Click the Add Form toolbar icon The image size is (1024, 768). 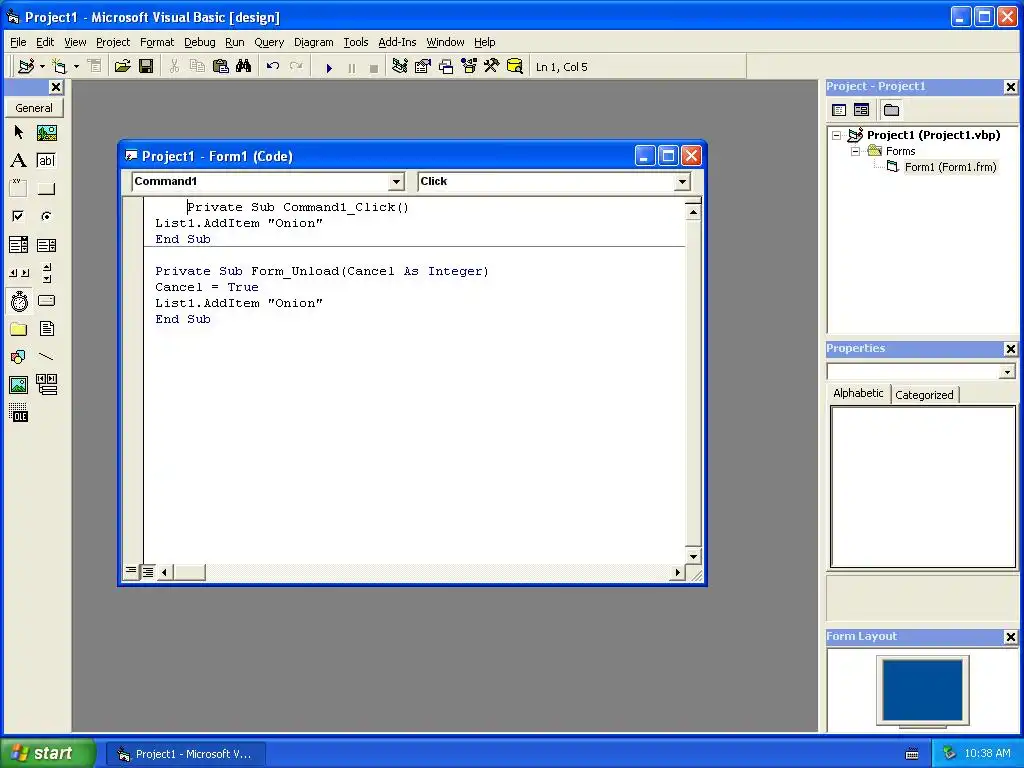(x=59, y=67)
